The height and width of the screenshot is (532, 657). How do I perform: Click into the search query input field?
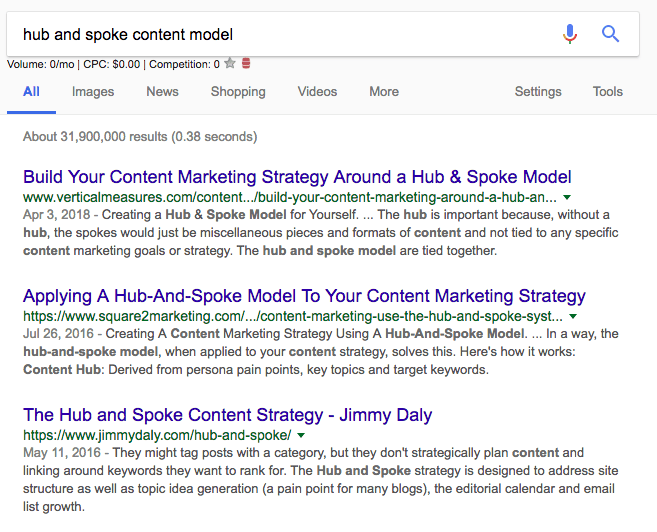click(x=280, y=34)
